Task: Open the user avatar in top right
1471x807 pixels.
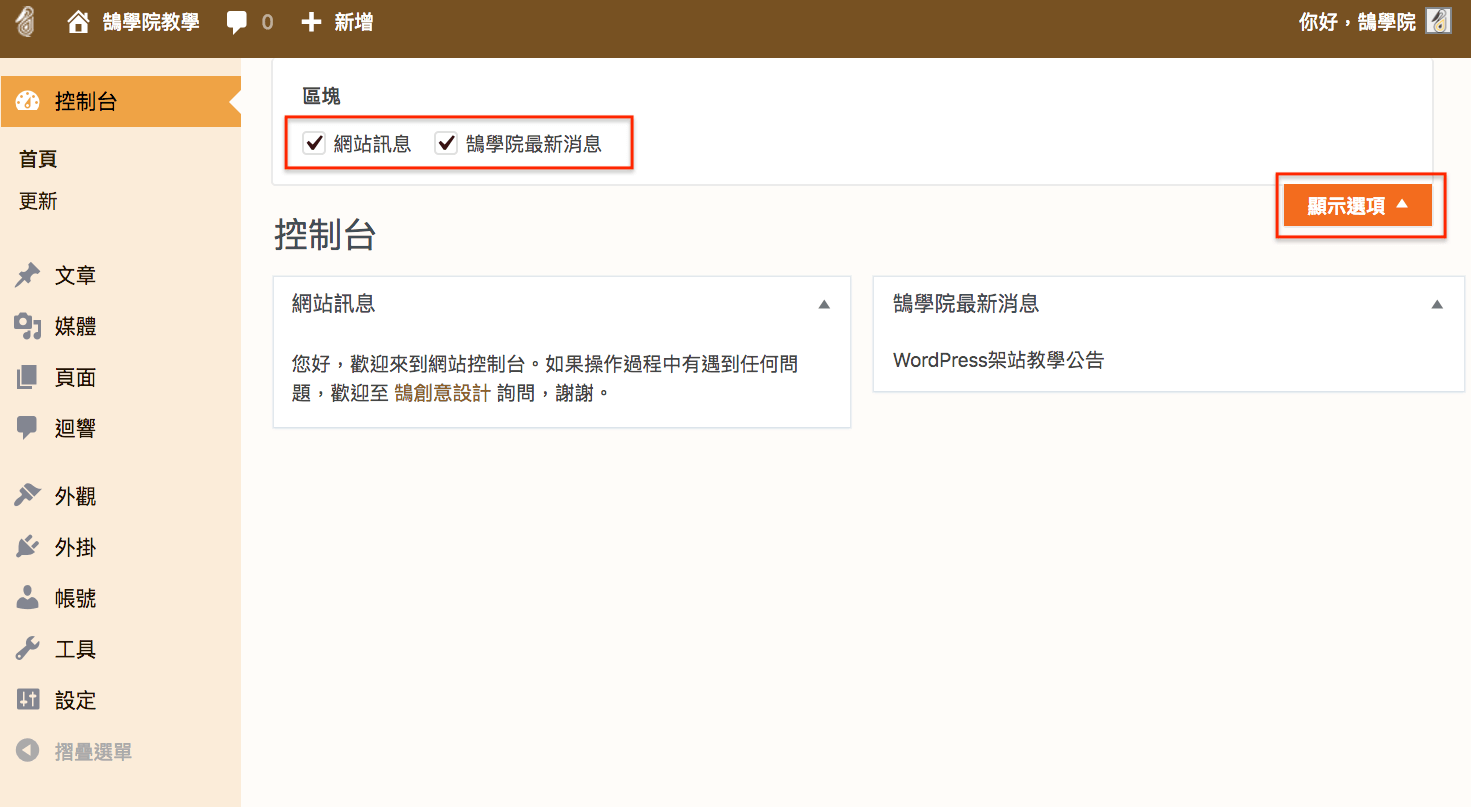Action: click(x=1439, y=22)
